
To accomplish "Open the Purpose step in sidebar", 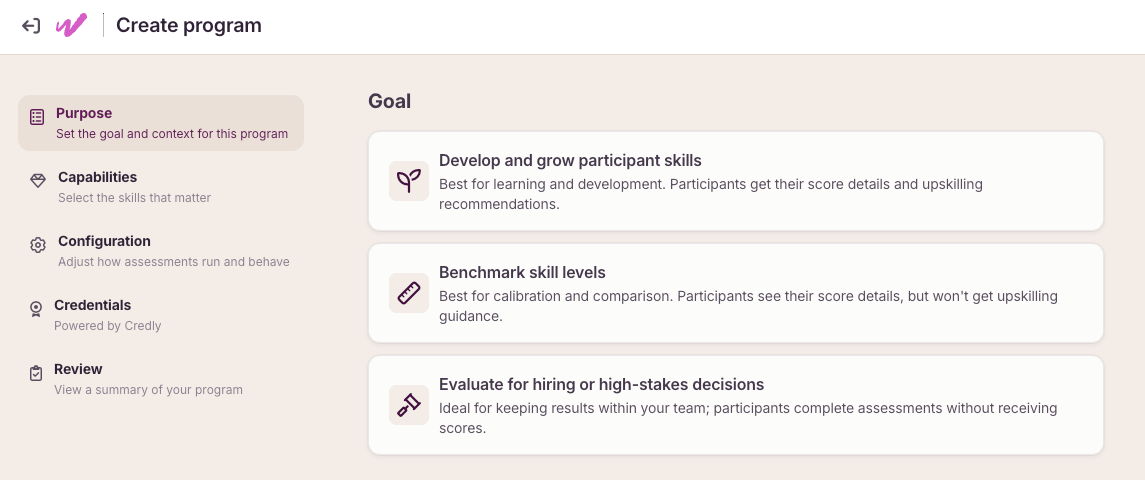I will [x=161, y=123].
